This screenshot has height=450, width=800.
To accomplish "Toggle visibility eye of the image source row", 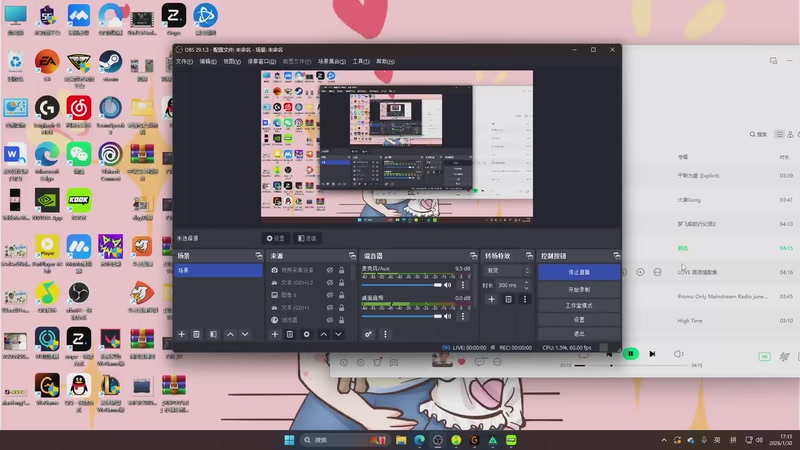I will 330,295.
